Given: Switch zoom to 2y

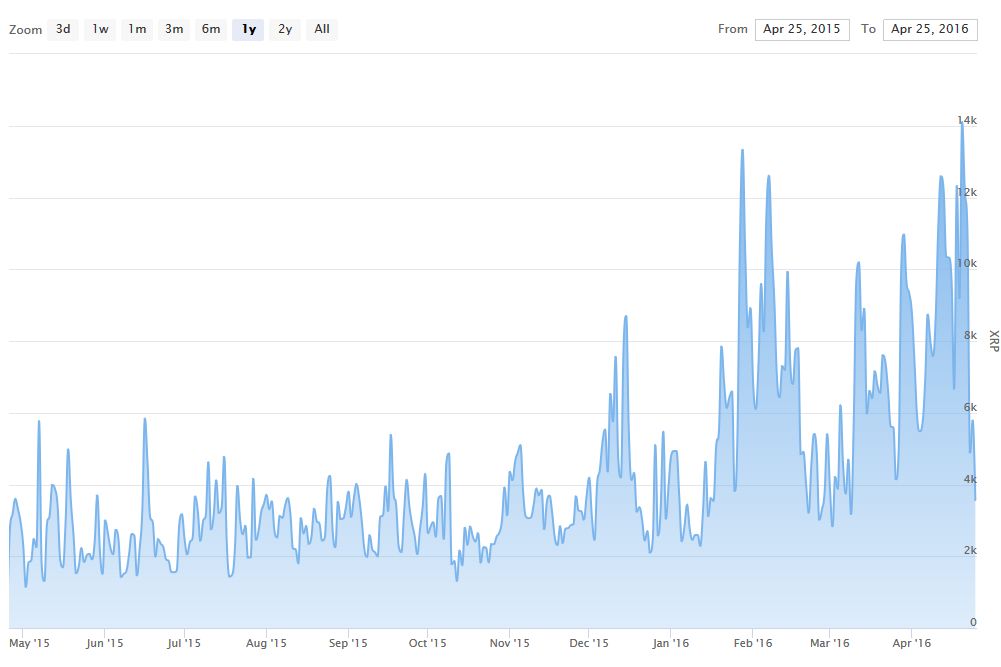Looking at the screenshot, I should (x=285, y=29).
